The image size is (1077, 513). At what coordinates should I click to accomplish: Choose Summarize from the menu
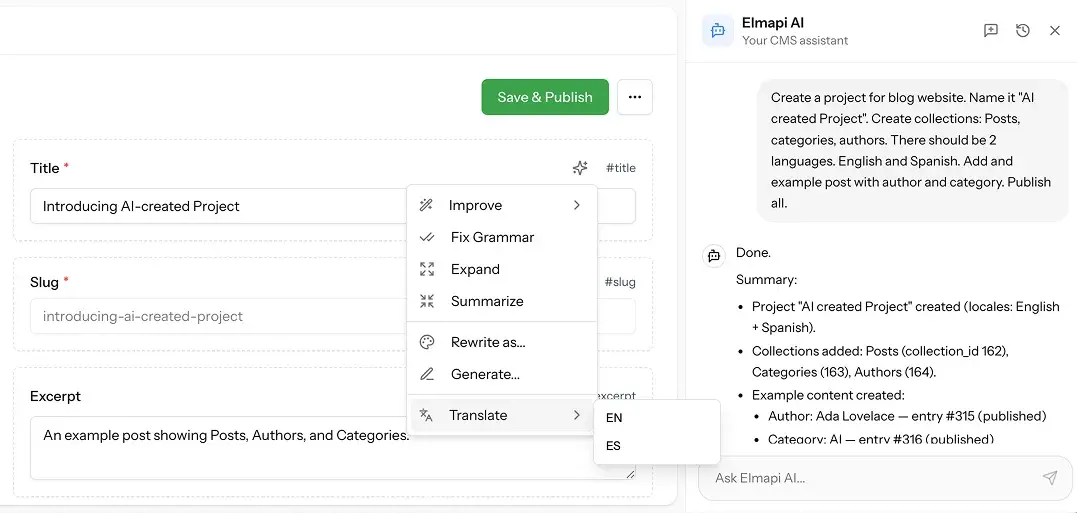(x=502, y=301)
